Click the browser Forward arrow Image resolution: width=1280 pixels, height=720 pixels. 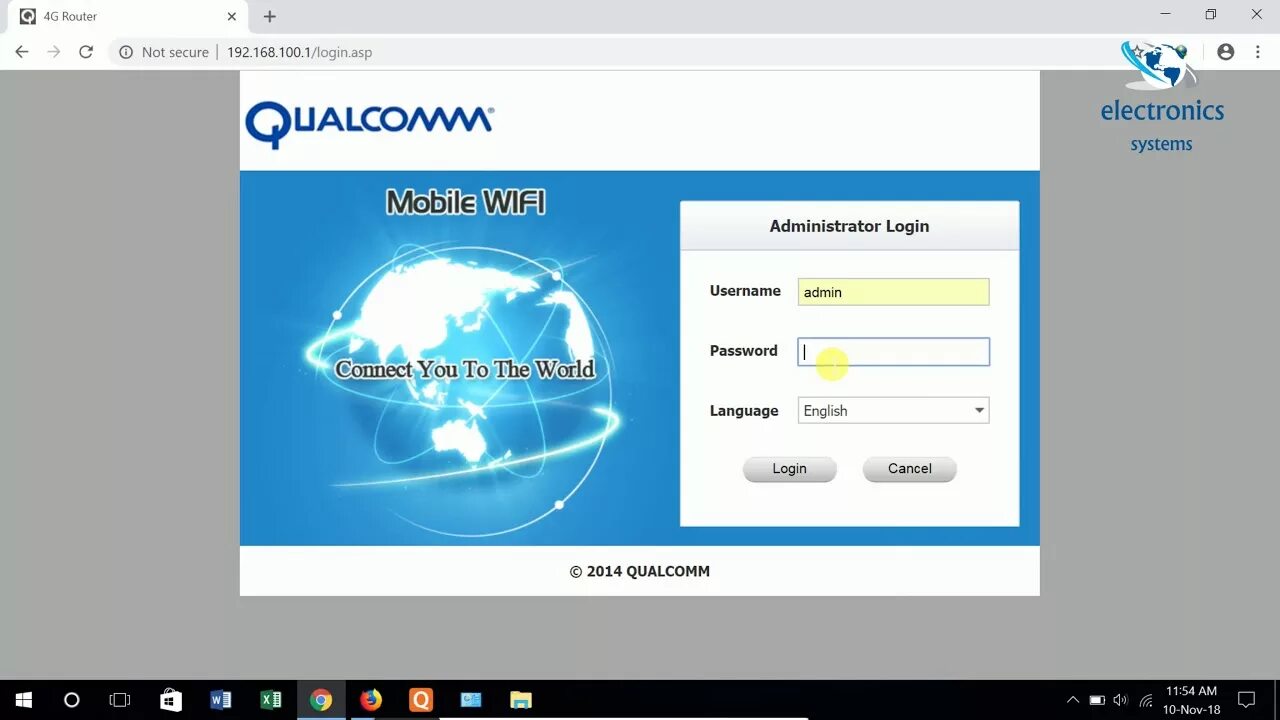point(54,52)
